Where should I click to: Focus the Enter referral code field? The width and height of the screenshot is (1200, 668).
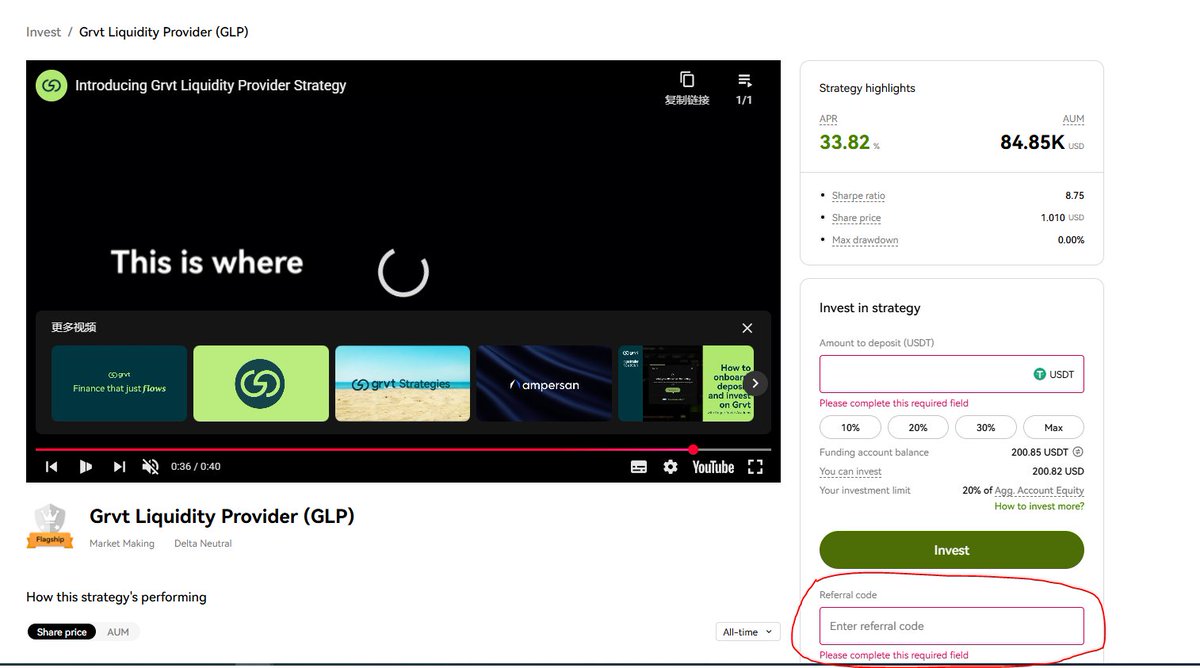click(951, 626)
